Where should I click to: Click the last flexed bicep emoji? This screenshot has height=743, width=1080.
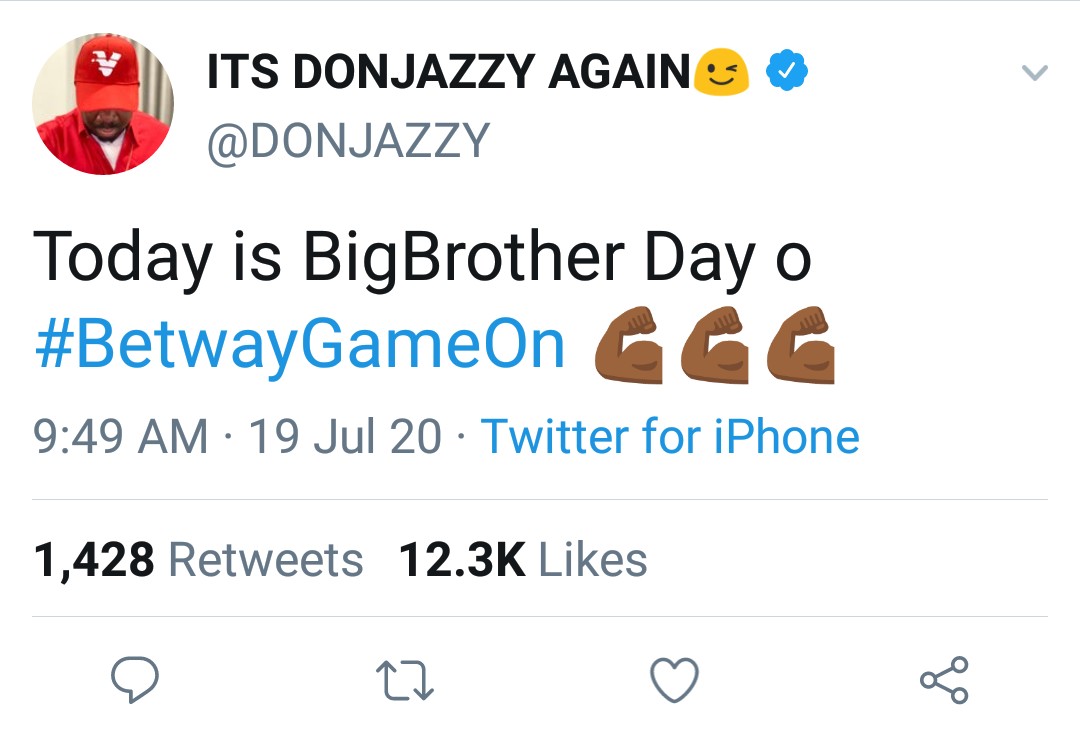click(801, 346)
